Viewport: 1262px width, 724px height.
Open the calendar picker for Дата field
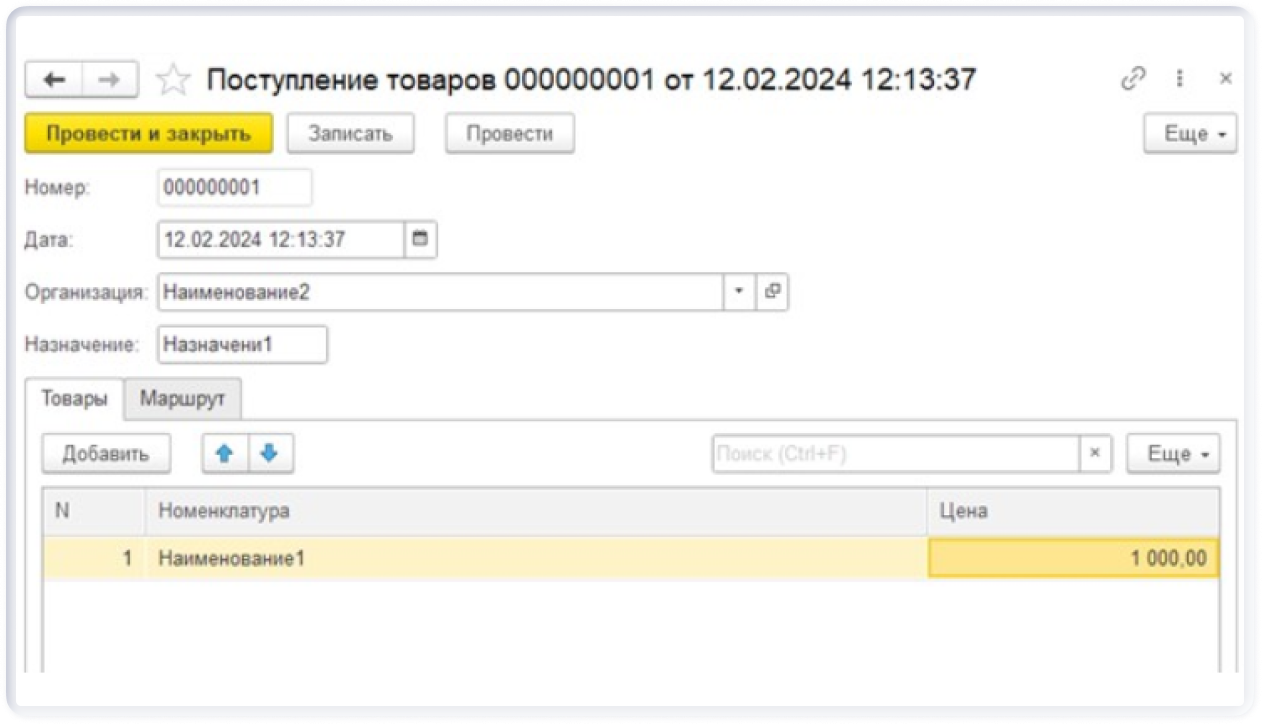420,240
